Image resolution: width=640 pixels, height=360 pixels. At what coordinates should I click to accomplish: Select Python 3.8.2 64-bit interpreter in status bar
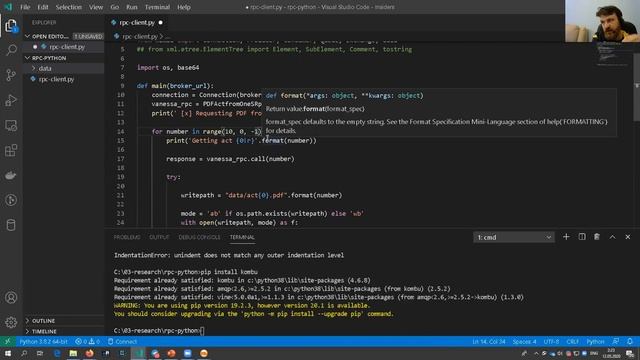[43, 341]
